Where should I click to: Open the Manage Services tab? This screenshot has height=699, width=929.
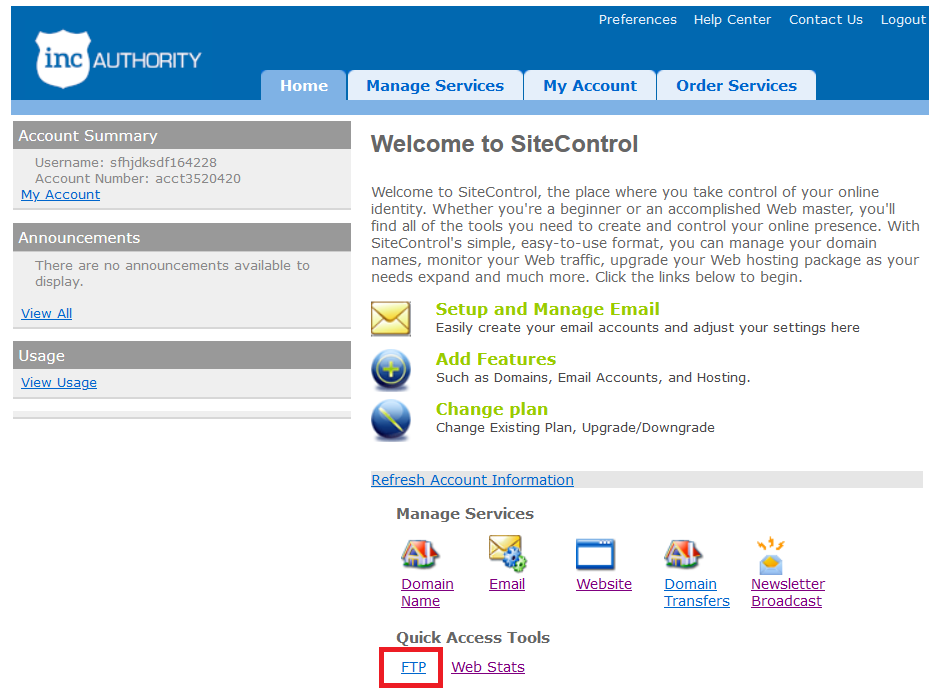pos(435,85)
